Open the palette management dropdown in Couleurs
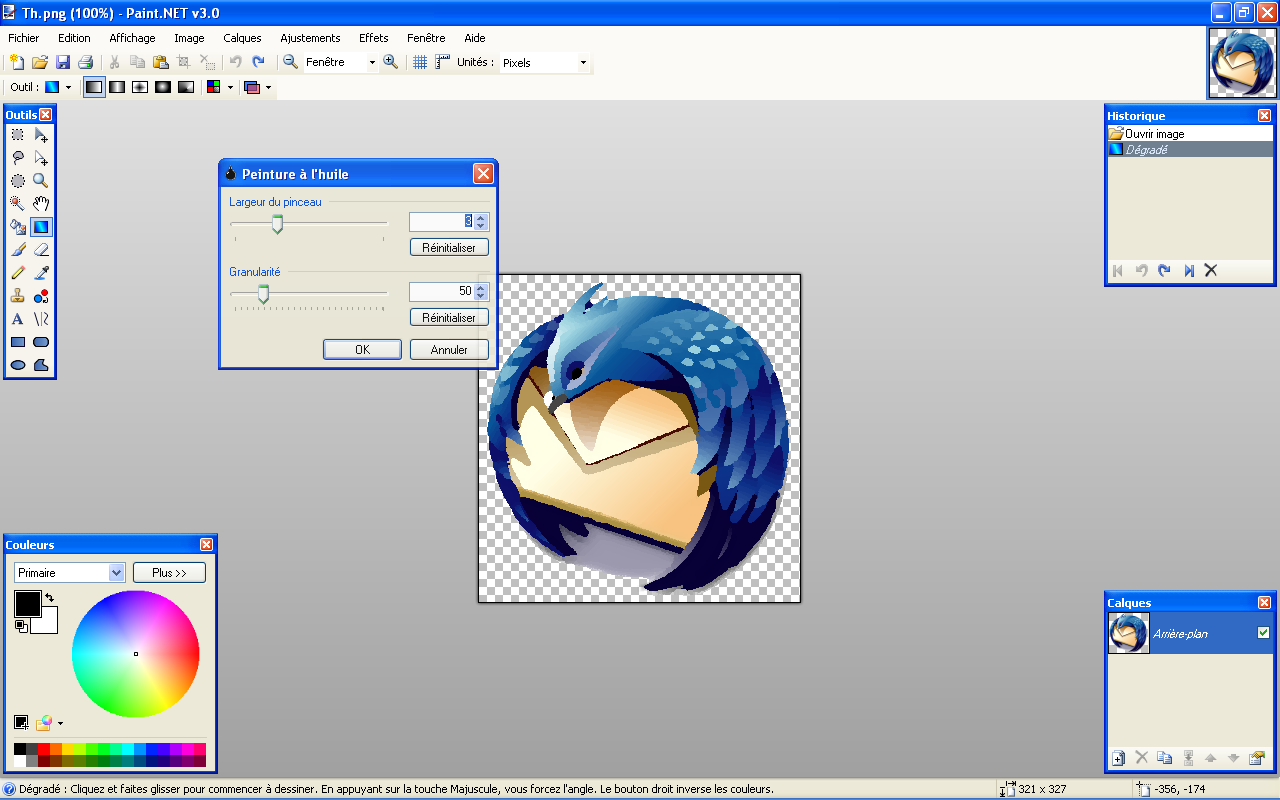1280x800 pixels. pyautogui.click(x=60, y=723)
